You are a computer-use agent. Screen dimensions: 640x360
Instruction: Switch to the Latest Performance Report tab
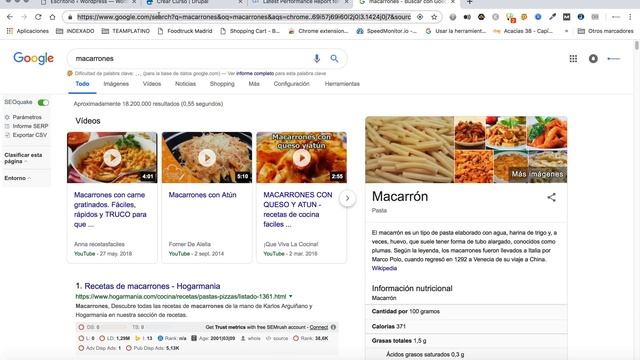[300, 2]
